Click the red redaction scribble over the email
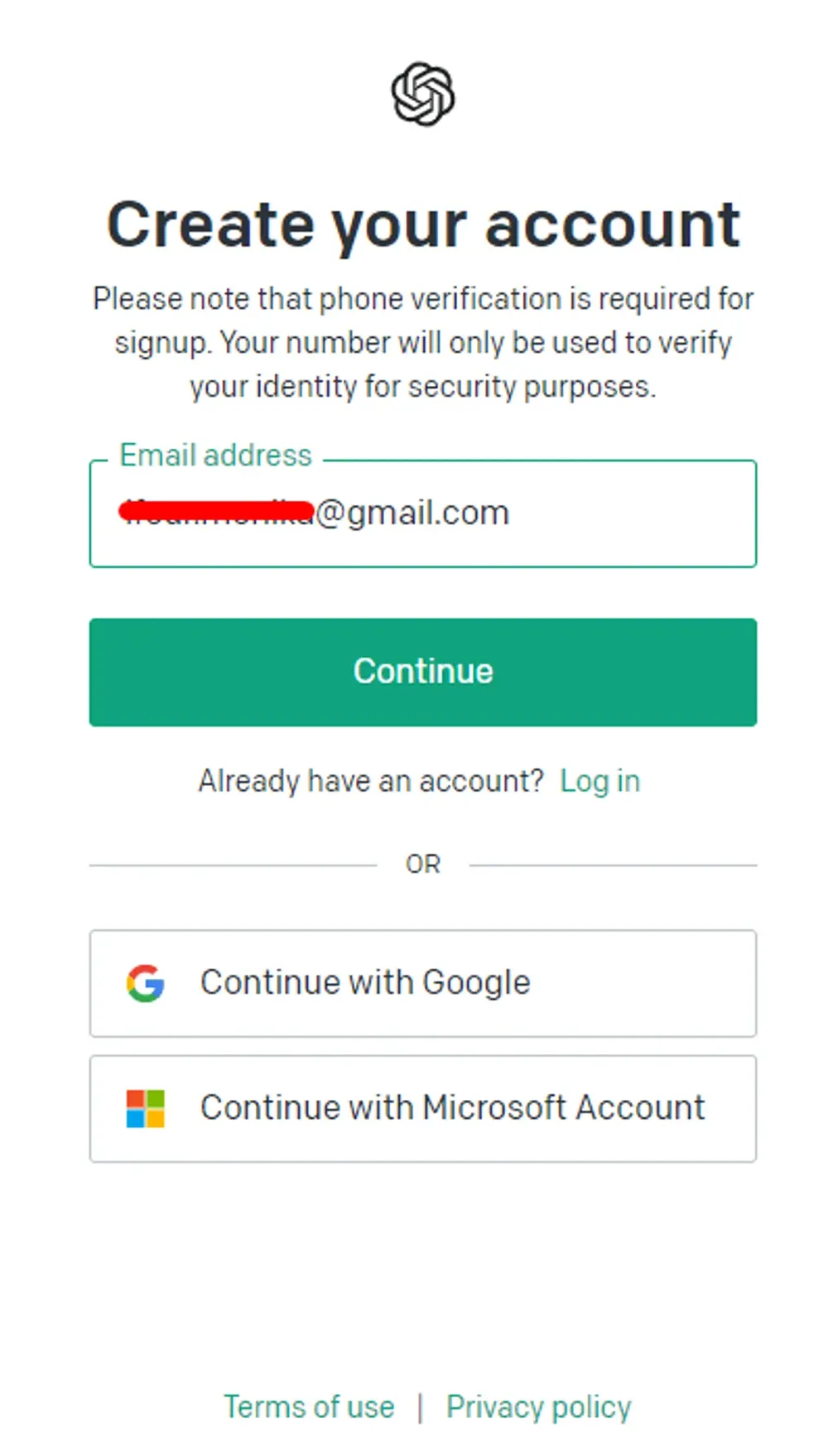The image size is (828, 1456). [217, 511]
